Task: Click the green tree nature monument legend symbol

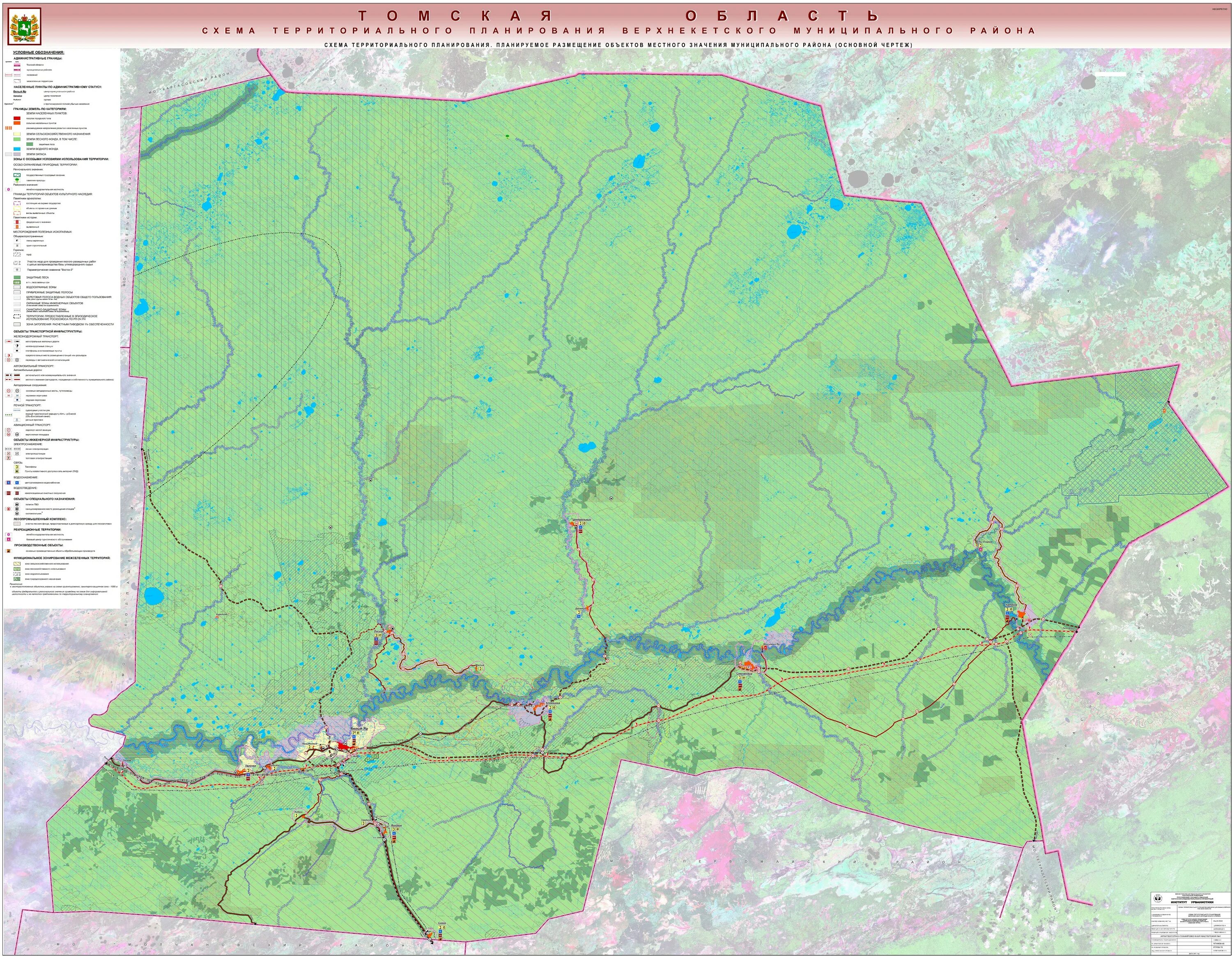Action: point(17,181)
